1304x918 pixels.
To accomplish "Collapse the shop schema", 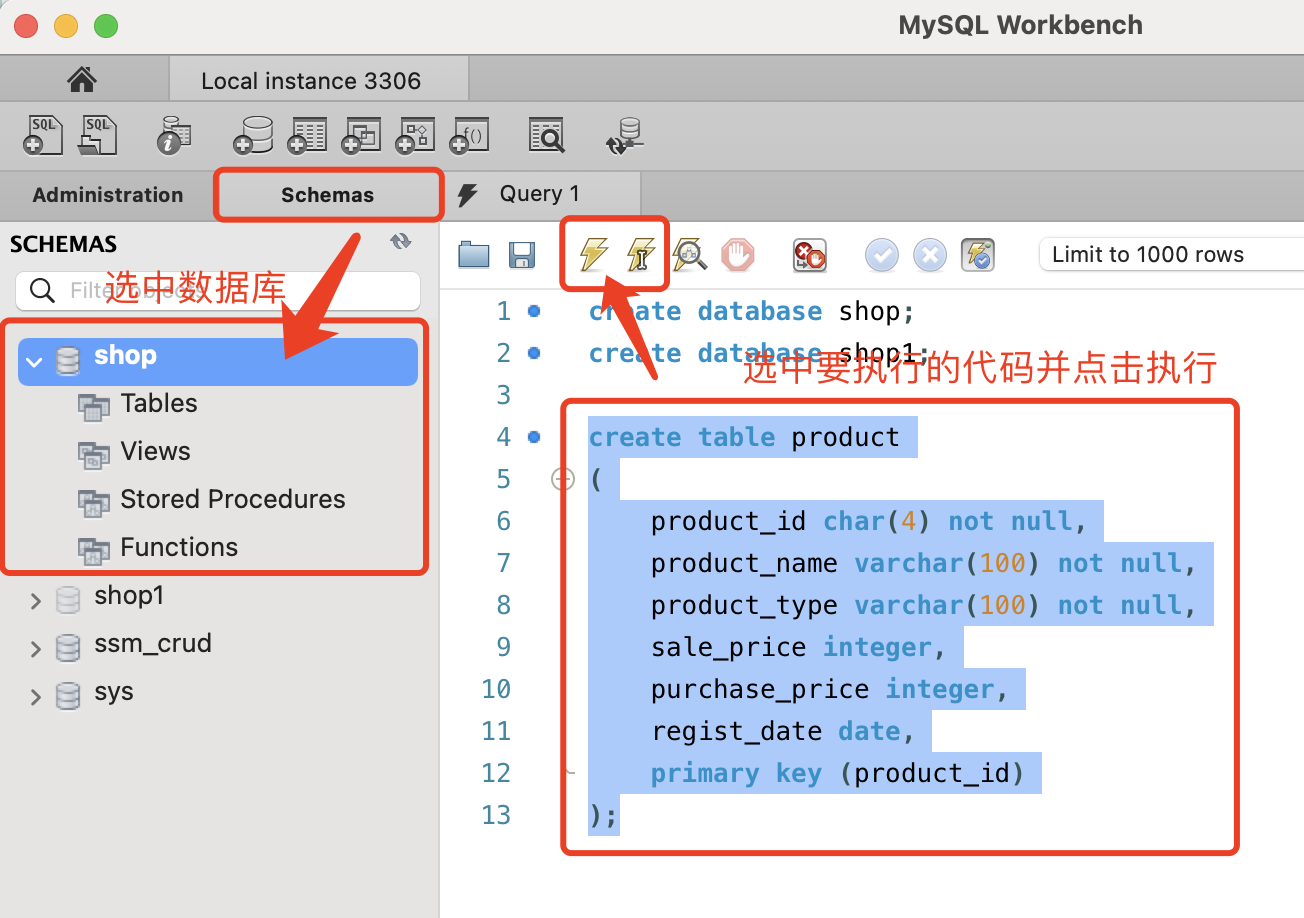I will pos(35,361).
